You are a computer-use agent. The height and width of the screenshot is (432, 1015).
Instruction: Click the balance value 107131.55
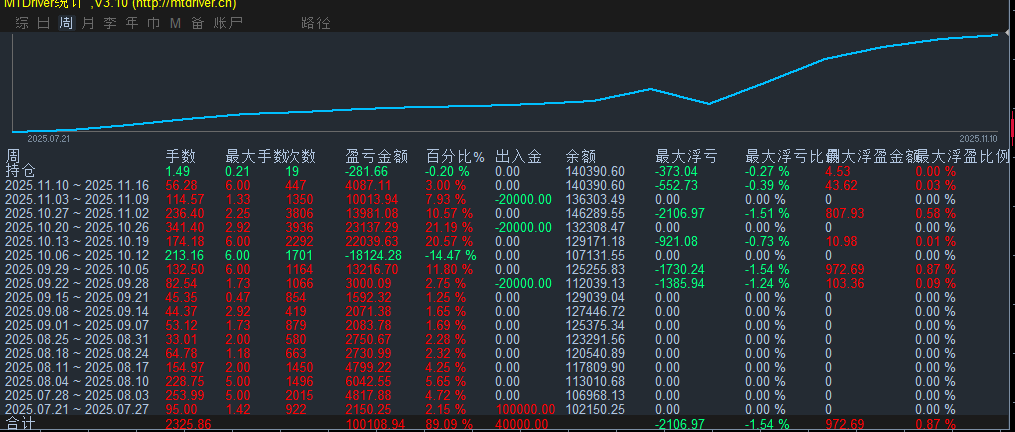pos(595,255)
